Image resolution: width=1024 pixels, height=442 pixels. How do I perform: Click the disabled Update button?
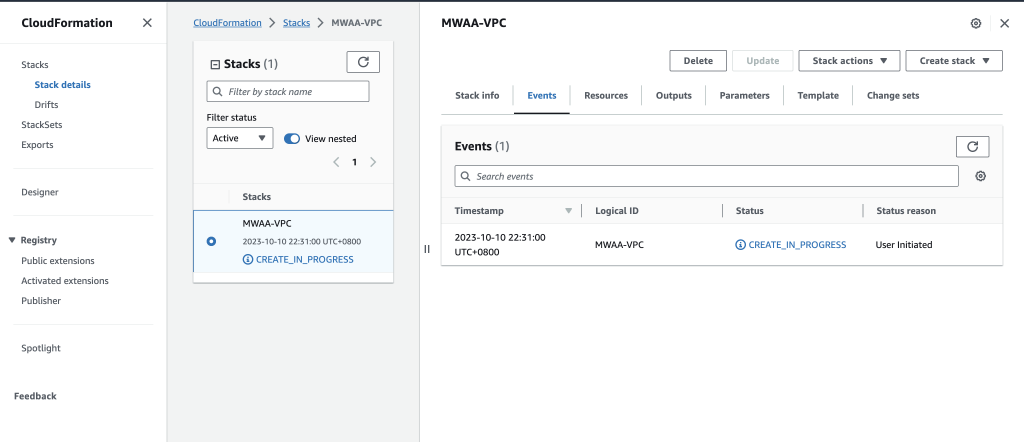pyautogui.click(x=763, y=61)
